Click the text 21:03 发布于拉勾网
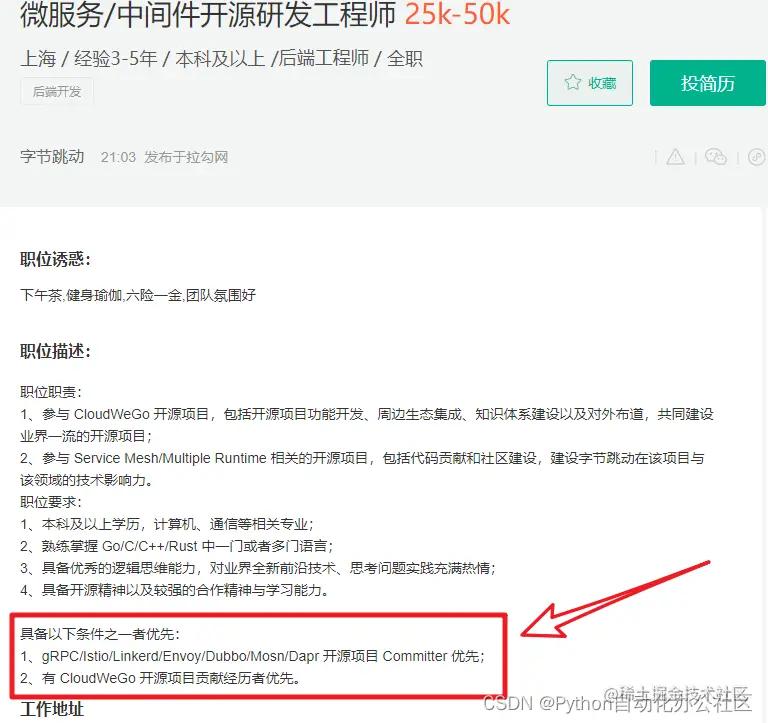768x723 pixels. click(x=164, y=157)
